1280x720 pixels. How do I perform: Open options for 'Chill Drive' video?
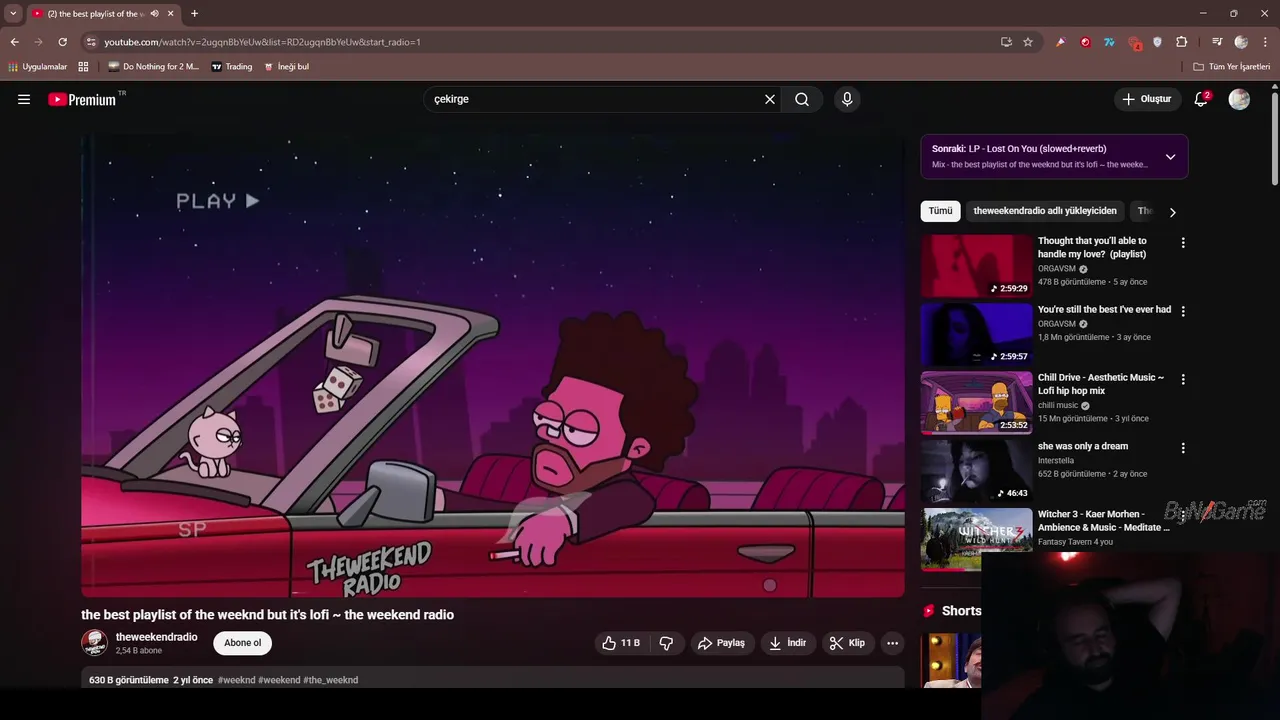point(1183,380)
